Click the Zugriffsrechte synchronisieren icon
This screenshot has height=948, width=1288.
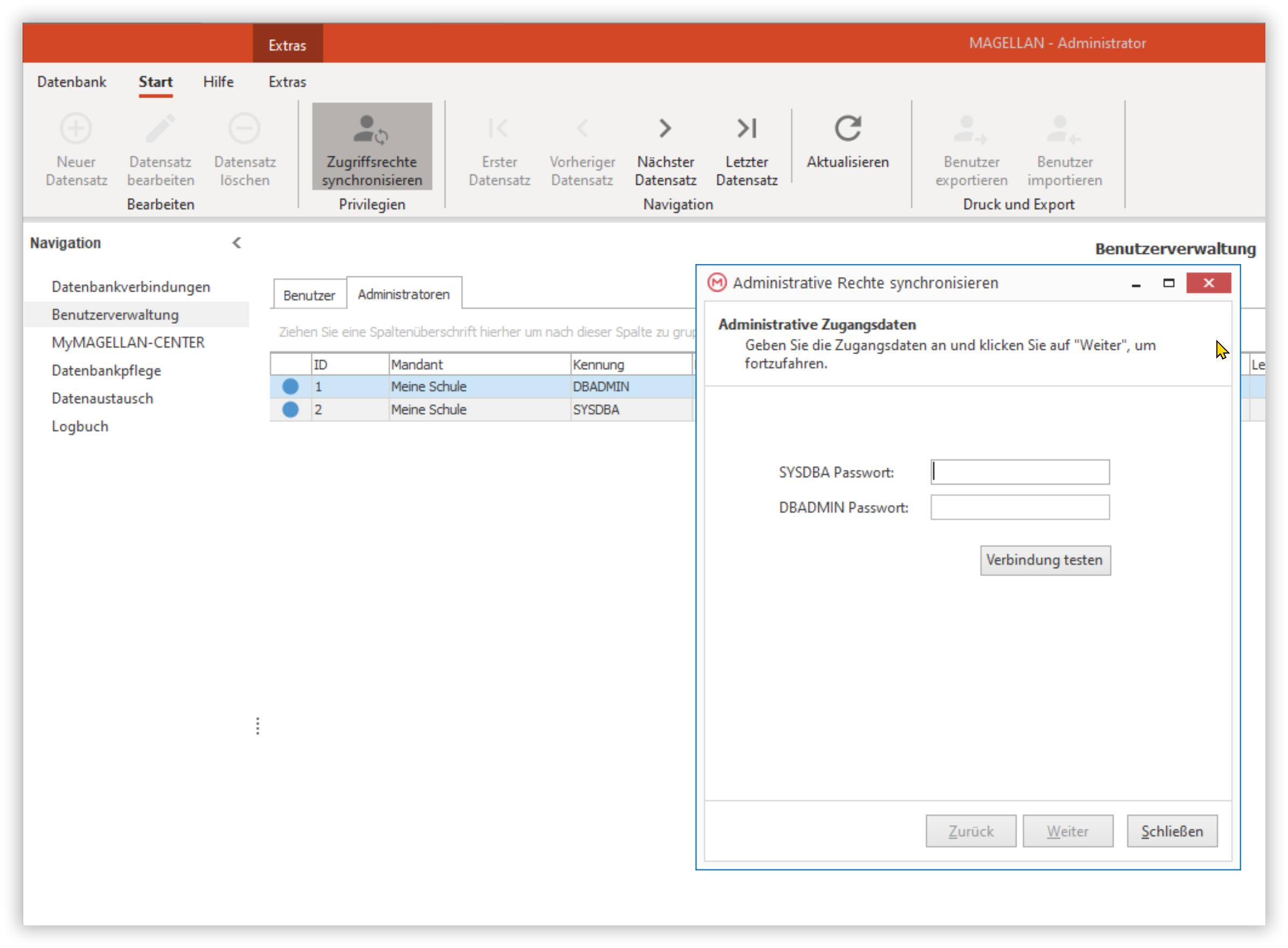click(x=371, y=129)
